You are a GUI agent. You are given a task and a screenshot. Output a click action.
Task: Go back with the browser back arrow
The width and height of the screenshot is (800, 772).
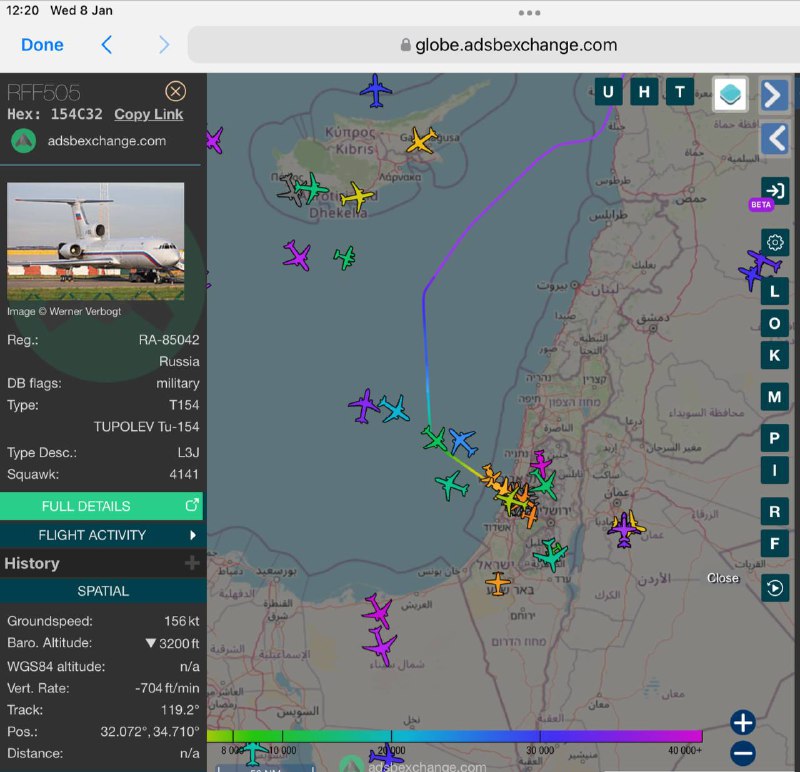click(107, 45)
